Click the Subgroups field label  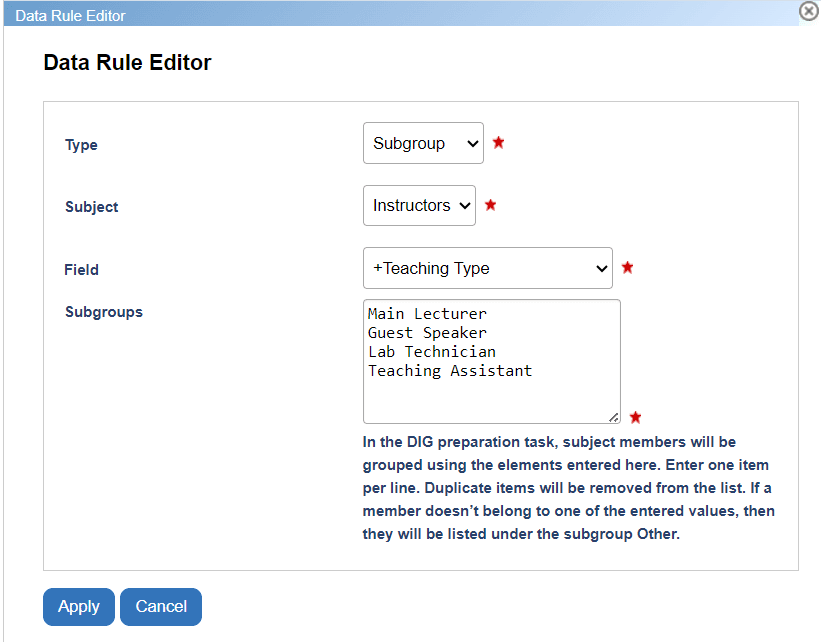point(104,312)
